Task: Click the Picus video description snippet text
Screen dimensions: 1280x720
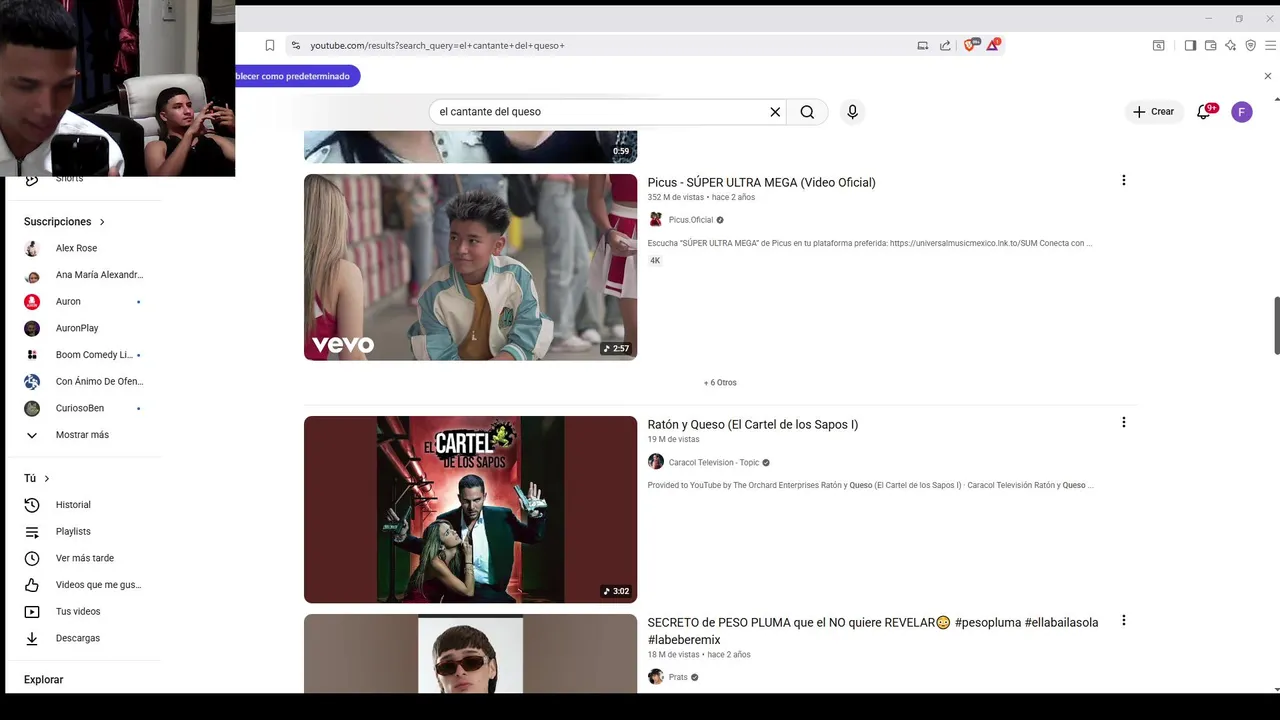Action: click(x=870, y=243)
